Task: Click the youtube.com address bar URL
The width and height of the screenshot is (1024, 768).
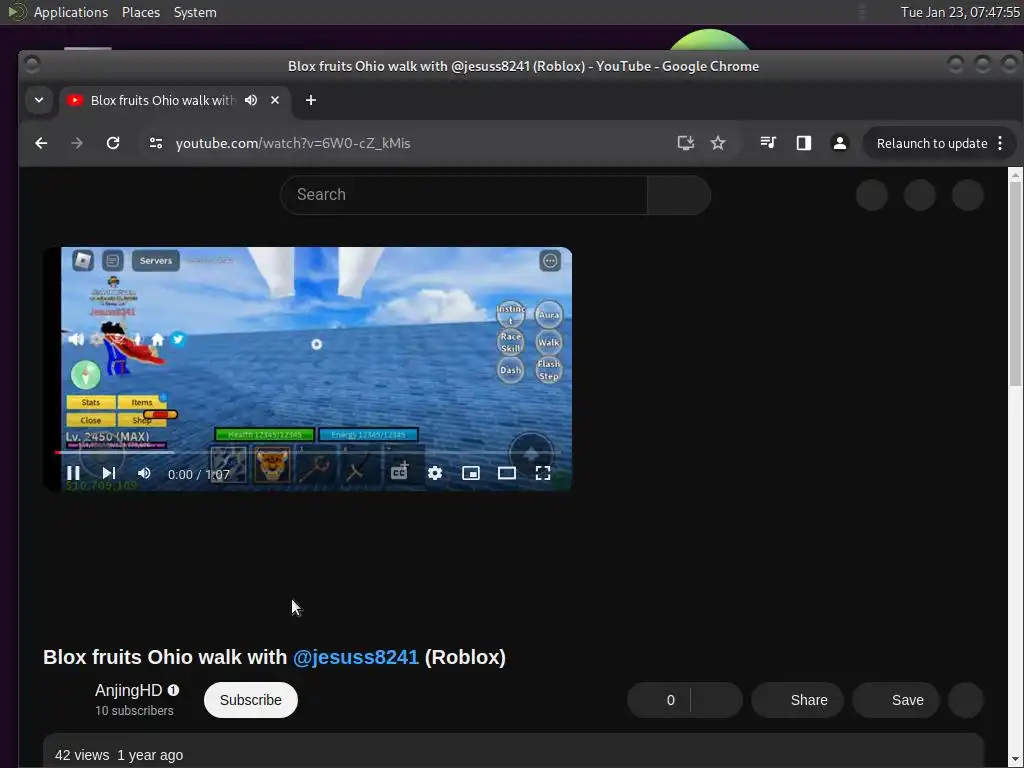Action: 293,143
